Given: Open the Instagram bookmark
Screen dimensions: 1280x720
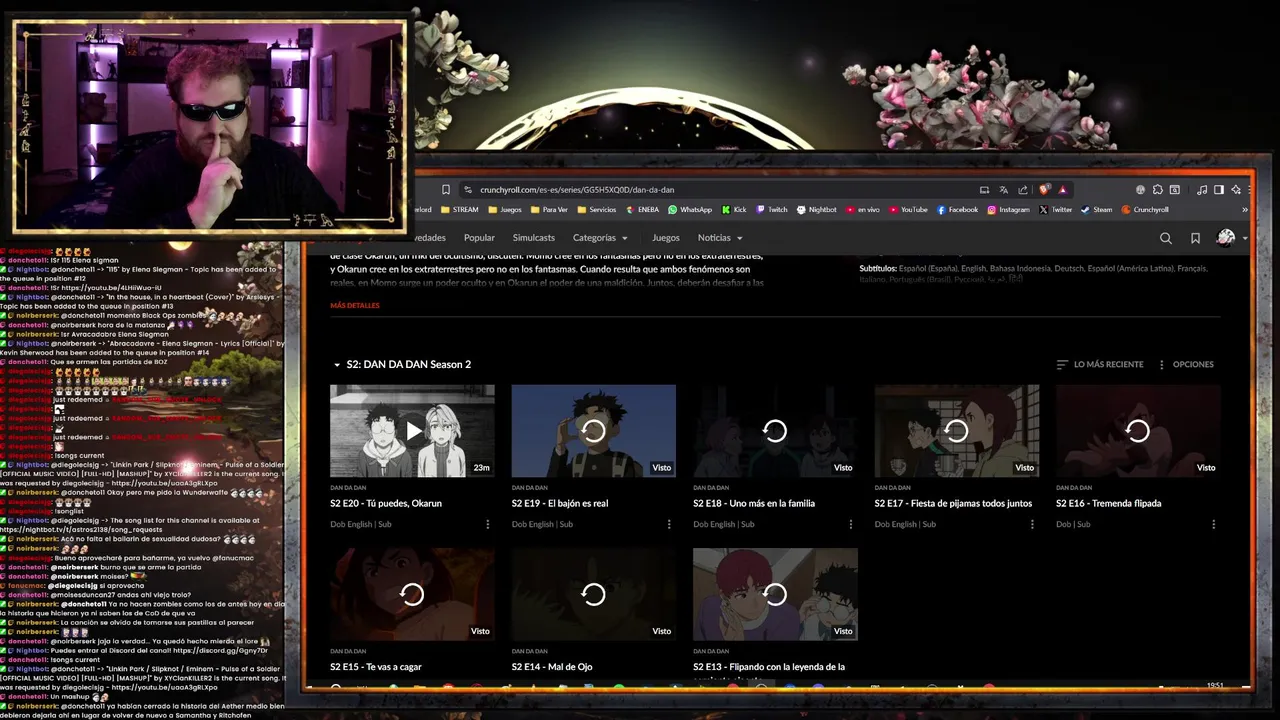Looking at the screenshot, I should pos(1008,210).
